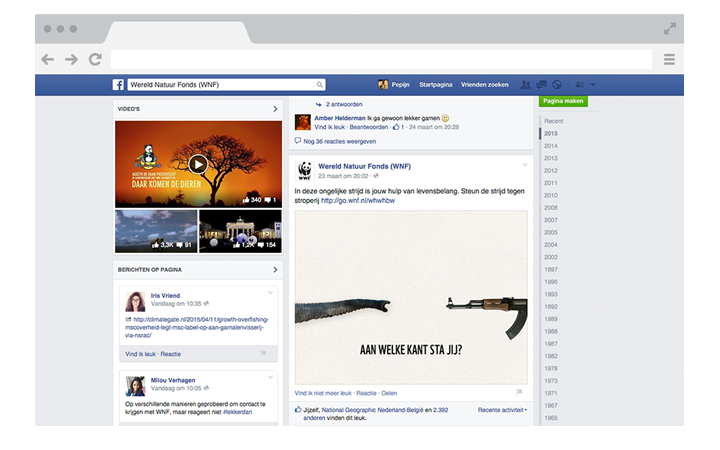Image resolution: width=720 pixels, height=450 pixels.
Task: Open Vrienden zoeken
Action: (x=484, y=84)
